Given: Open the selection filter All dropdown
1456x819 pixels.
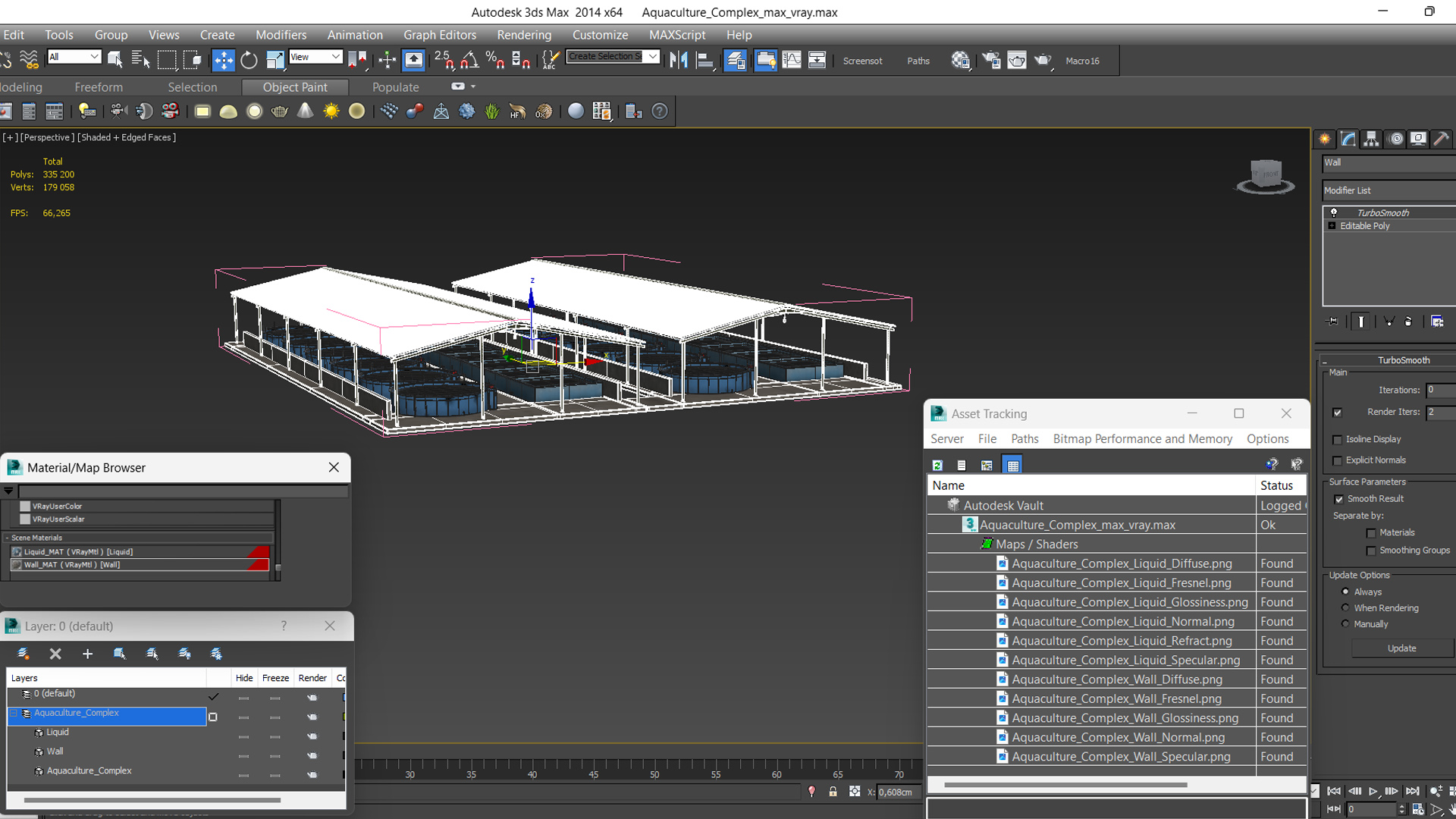Looking at the screenshot, I should point(74,57).
